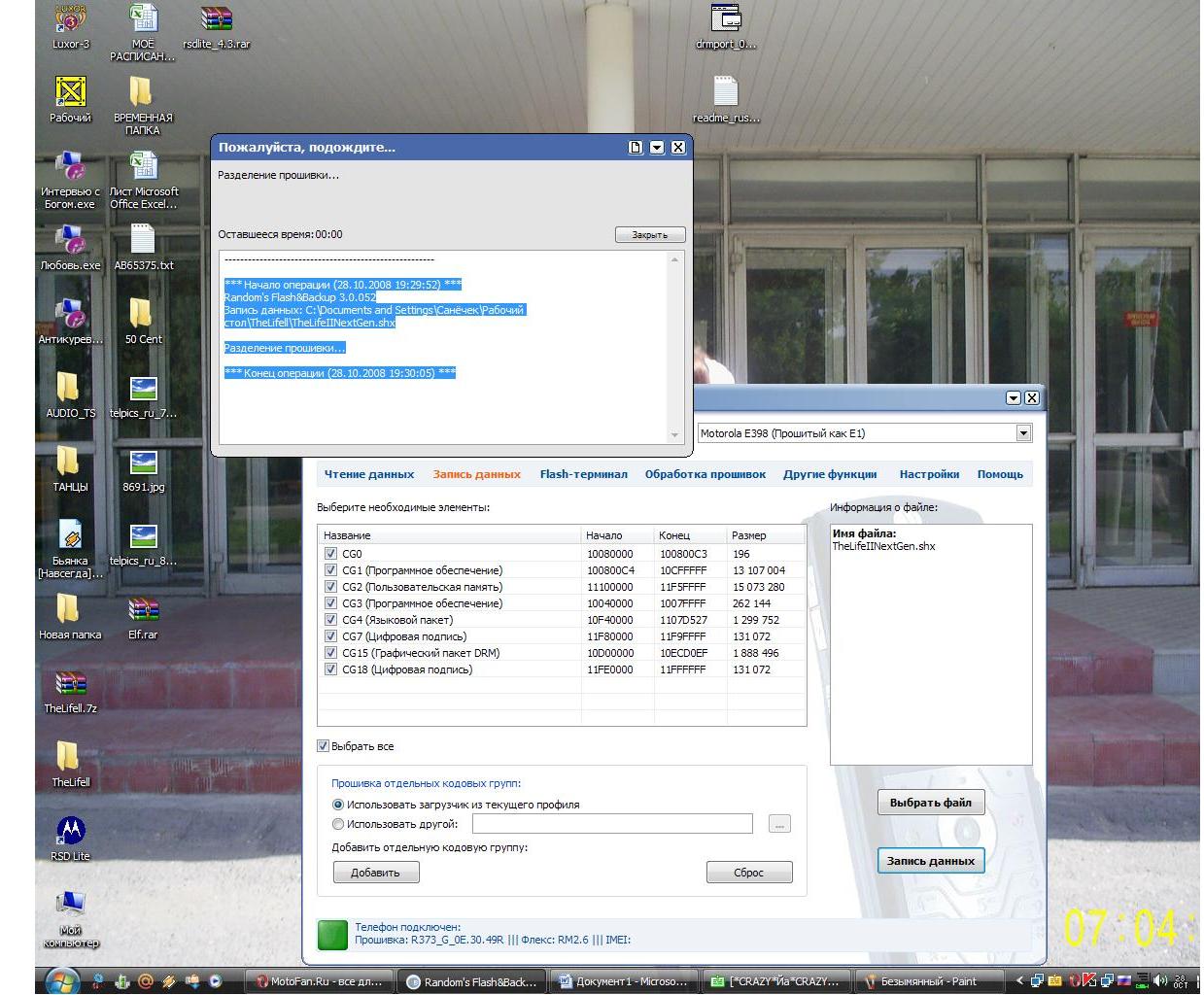Click the Закрыть button in wait dialog
This screenshot has height=995, width=1204.
(x=650, y=235)
